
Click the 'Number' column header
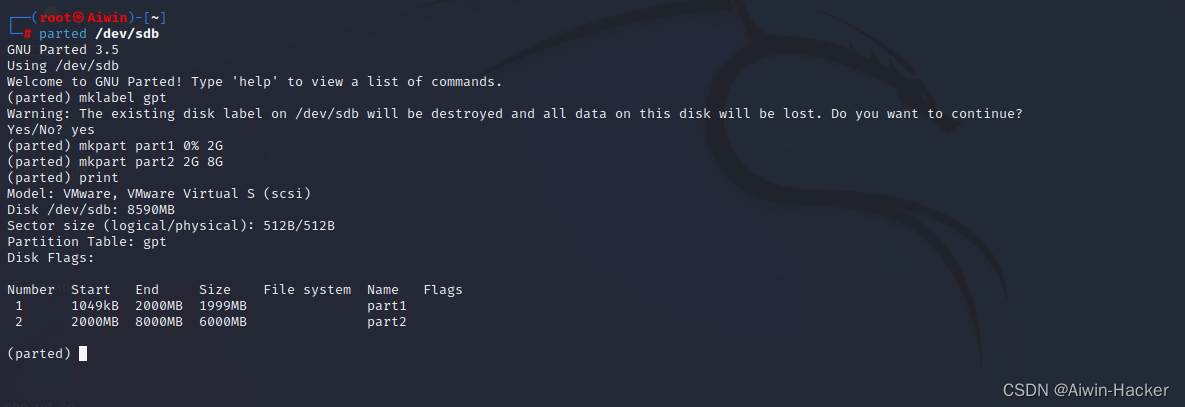pyautogui.click(x=31, y=290)
